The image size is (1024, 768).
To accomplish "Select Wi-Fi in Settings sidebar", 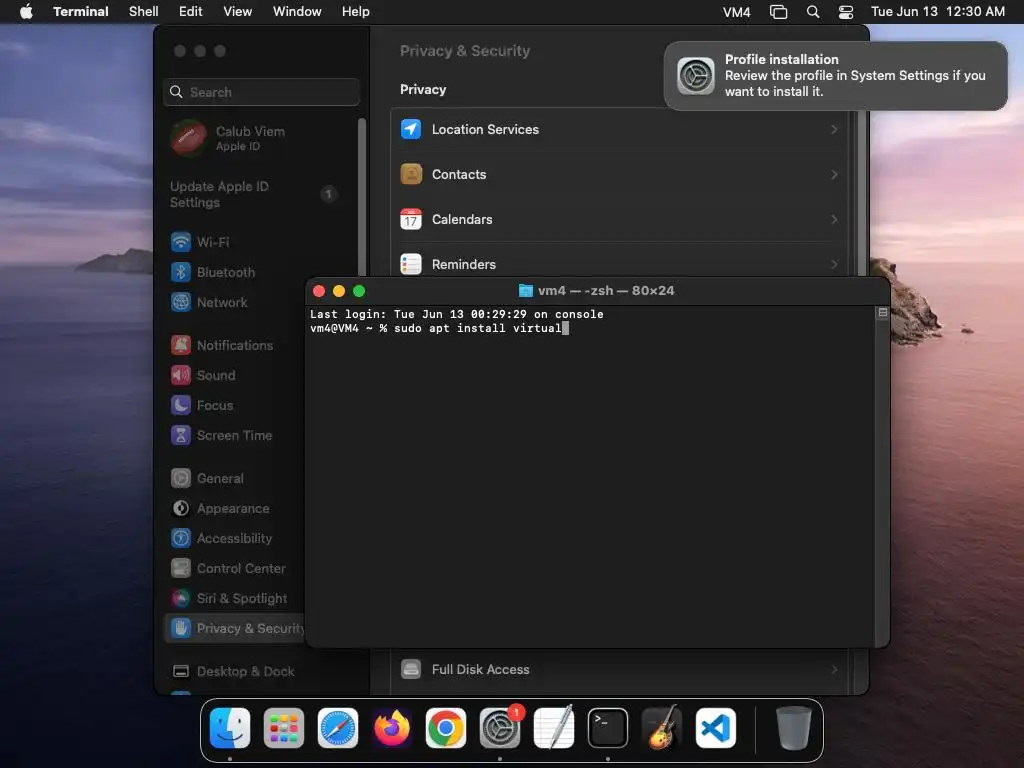I will click(x=213, y=242).
